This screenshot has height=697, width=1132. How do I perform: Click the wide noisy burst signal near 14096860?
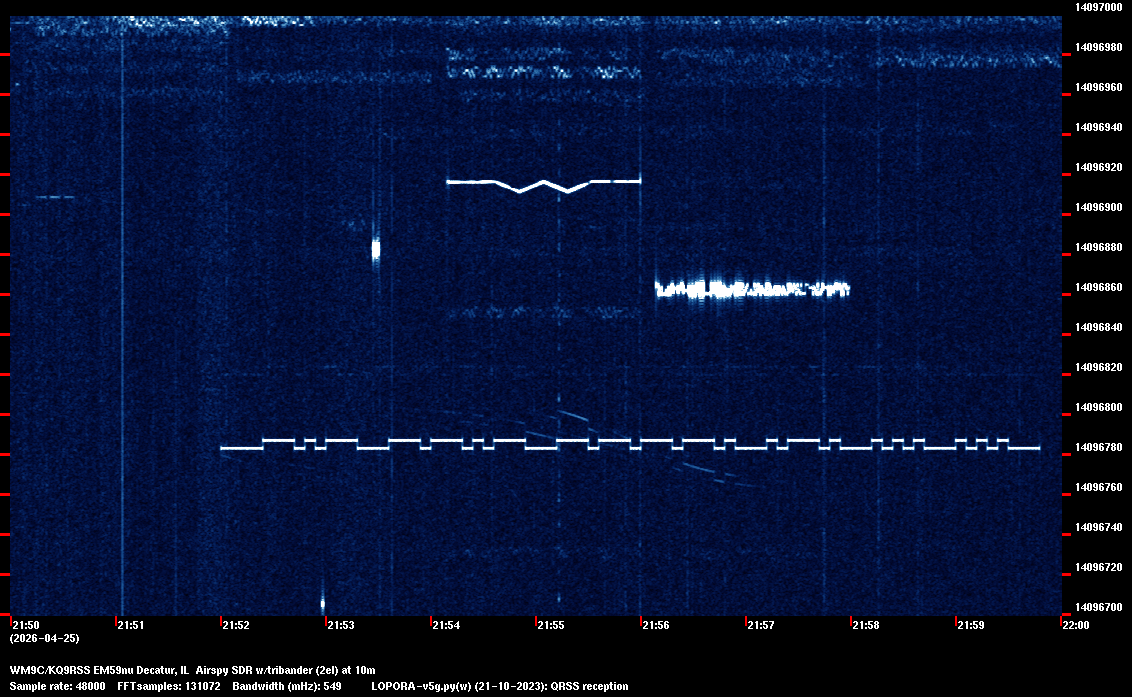tap(752, 289)
